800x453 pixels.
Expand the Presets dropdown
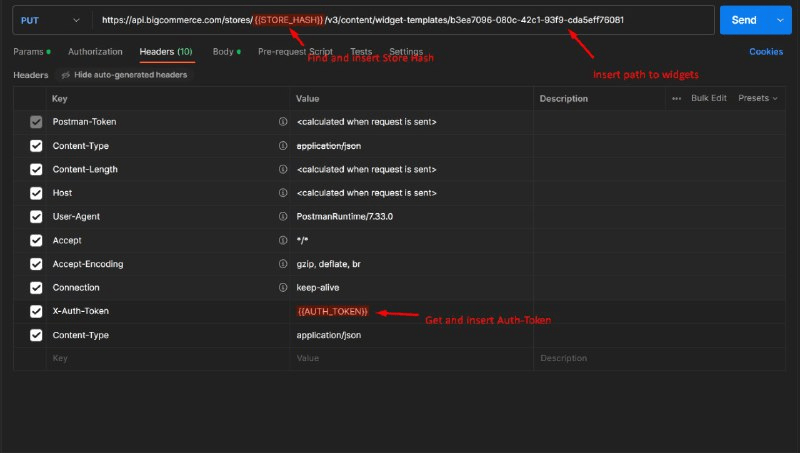tap(759, 98)
